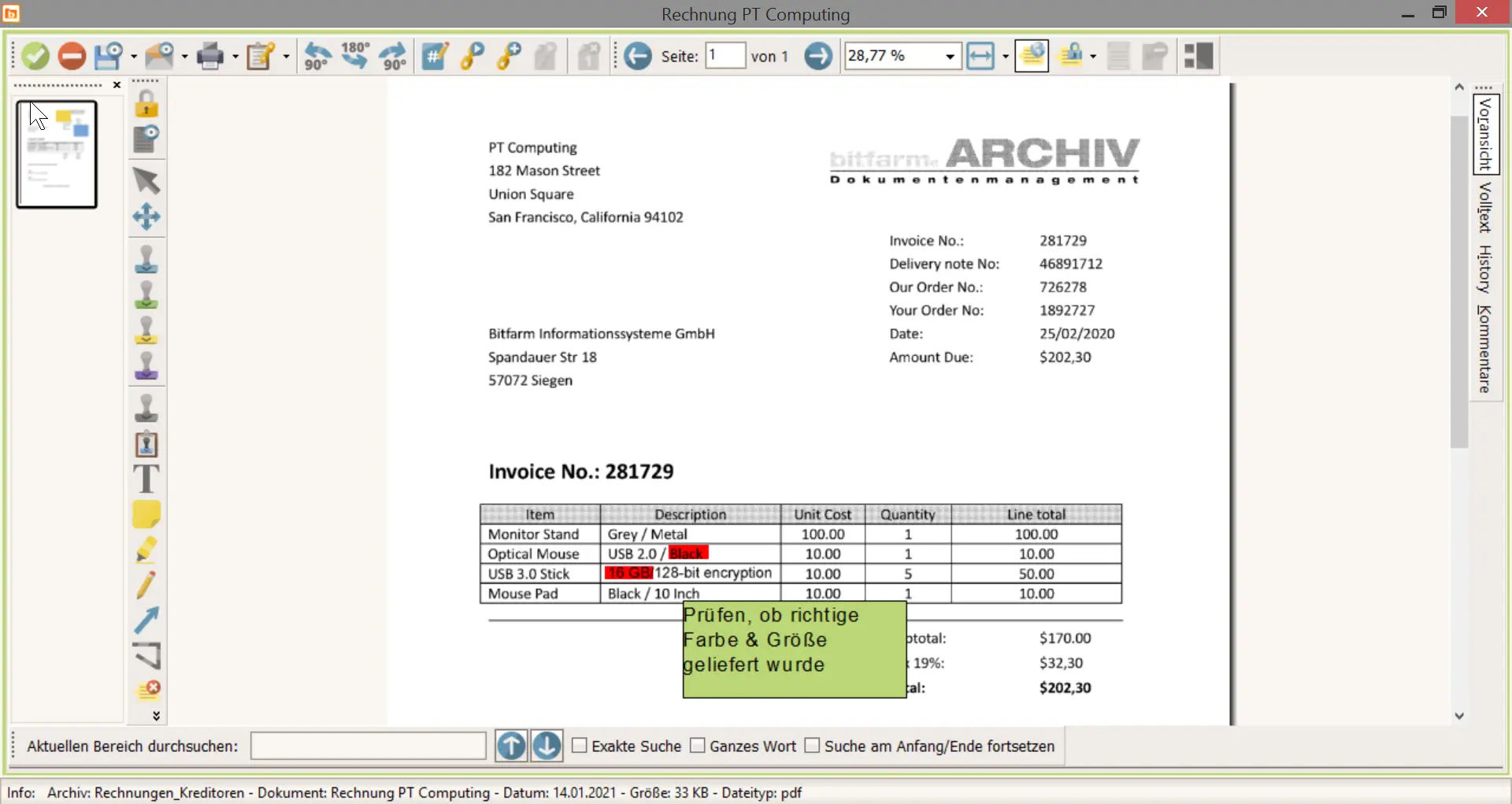Select the green stamp tool

pos(146,295)
